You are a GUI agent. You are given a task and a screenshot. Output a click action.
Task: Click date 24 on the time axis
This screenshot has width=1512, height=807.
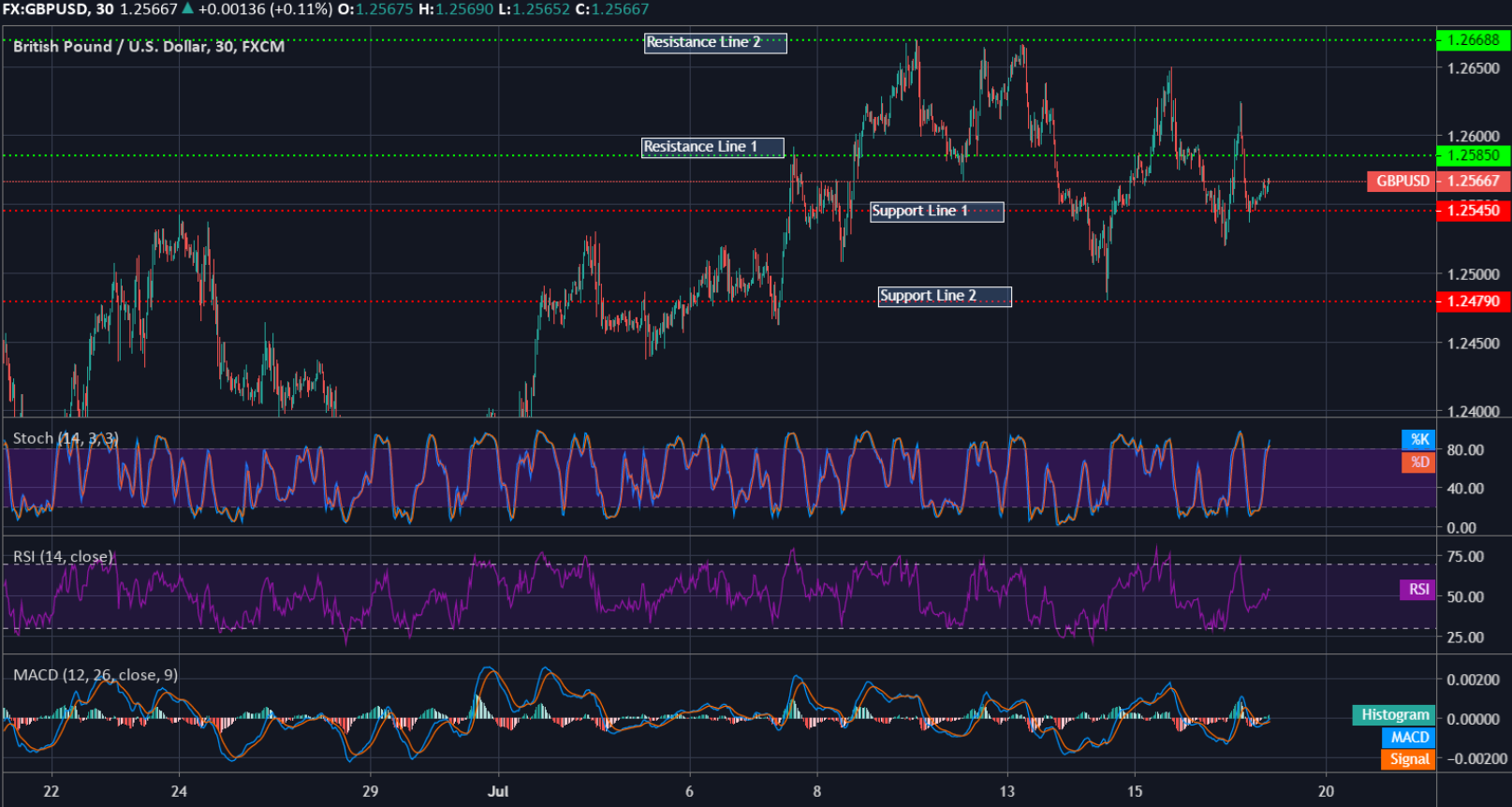[179, 792]
